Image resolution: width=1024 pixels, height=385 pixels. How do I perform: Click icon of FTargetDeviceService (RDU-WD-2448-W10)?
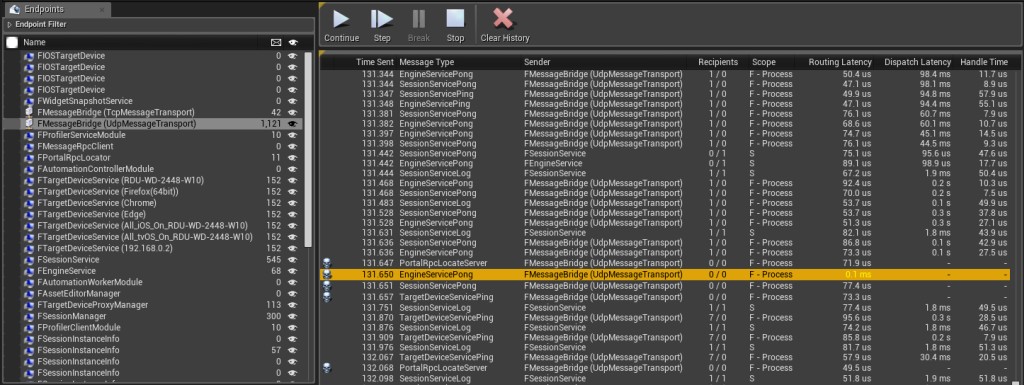click(29, 180)
